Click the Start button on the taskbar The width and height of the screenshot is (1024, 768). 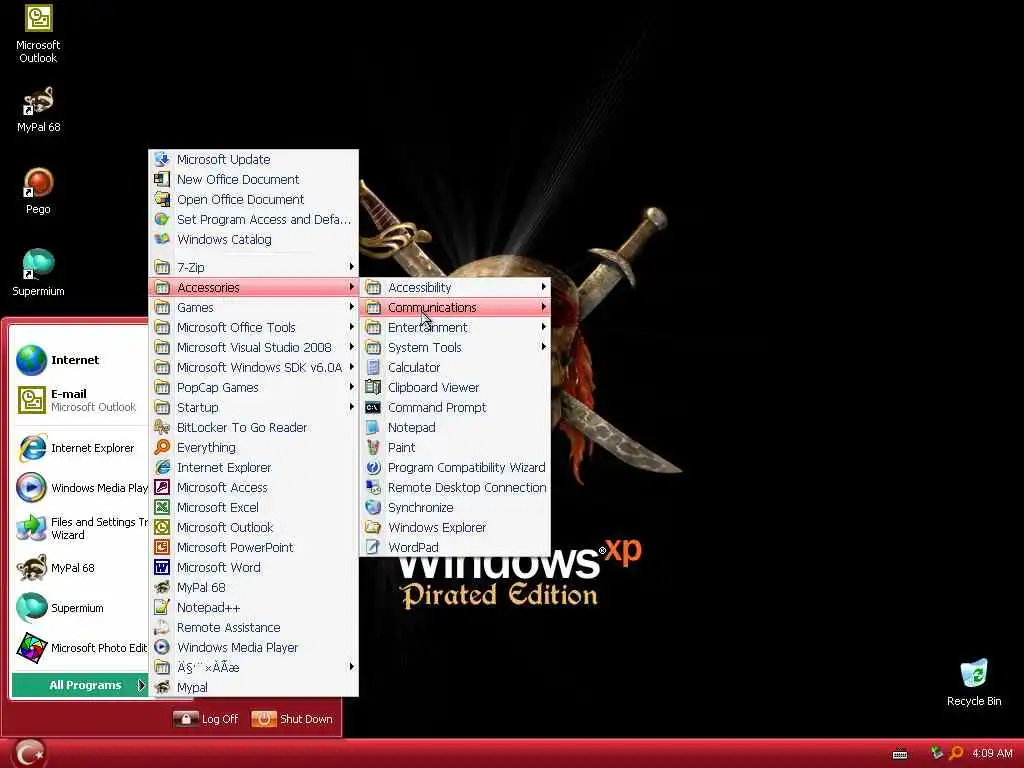point(29,753)
